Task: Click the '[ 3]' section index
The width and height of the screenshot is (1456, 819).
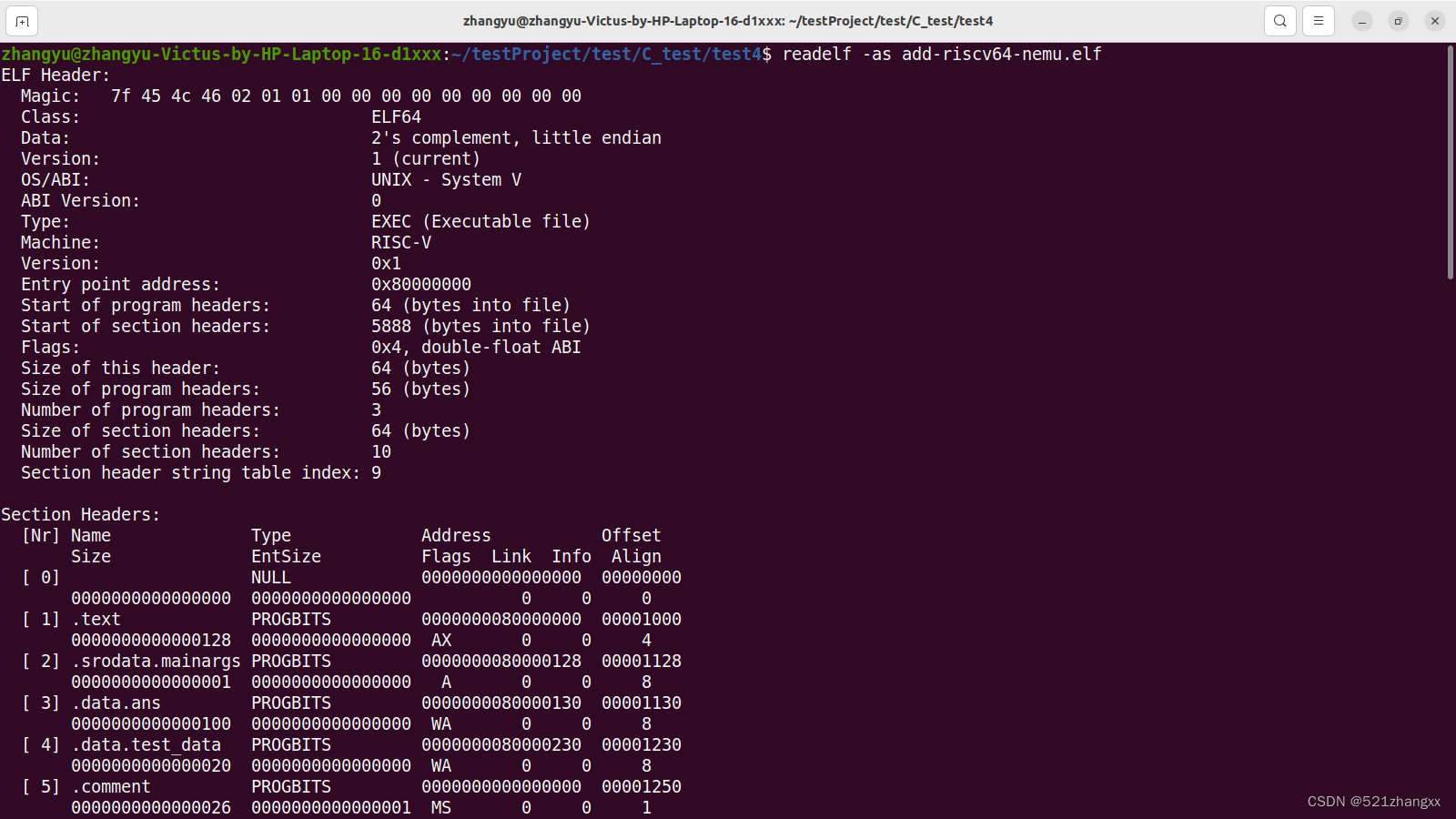Action: 41,703
